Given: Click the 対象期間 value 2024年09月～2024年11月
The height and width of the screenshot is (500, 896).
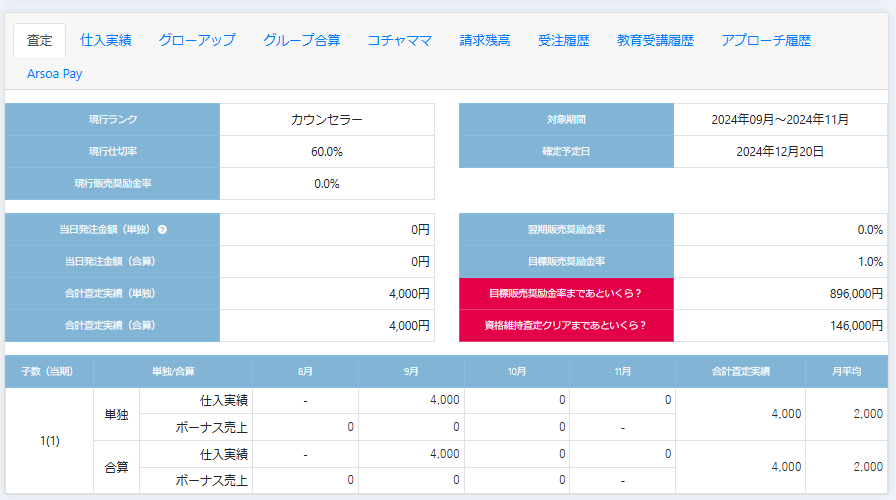Looking at the screenshot, I should coord(780,119).
